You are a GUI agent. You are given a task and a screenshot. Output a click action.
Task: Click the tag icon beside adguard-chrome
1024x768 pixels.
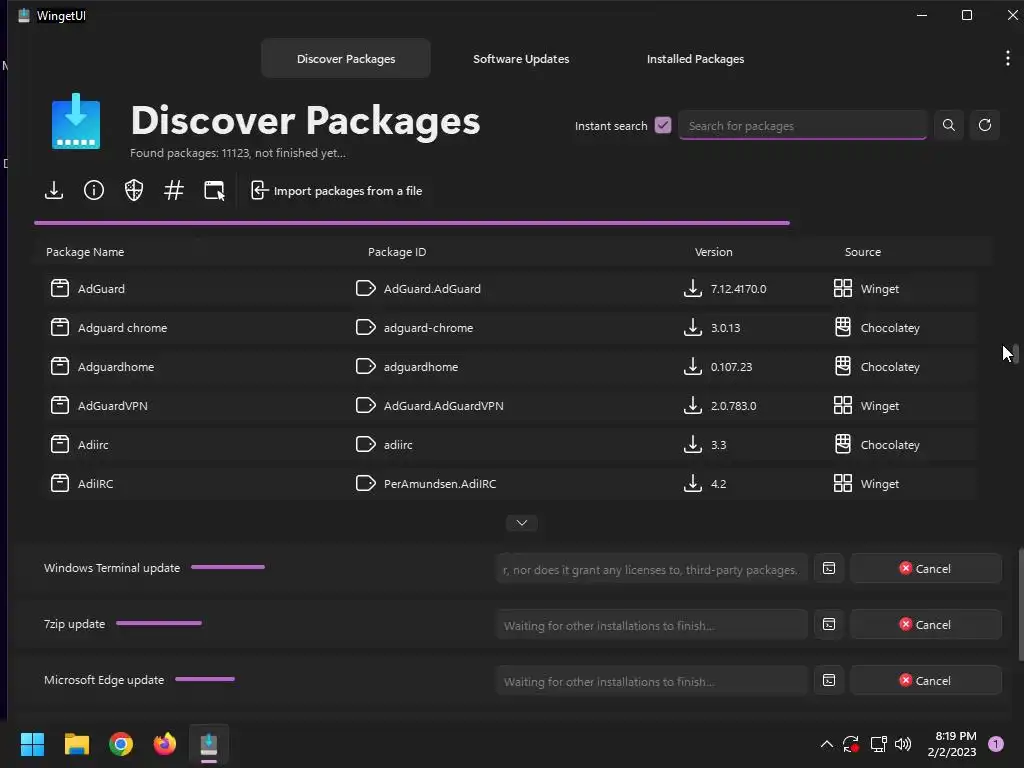point(366,327)
